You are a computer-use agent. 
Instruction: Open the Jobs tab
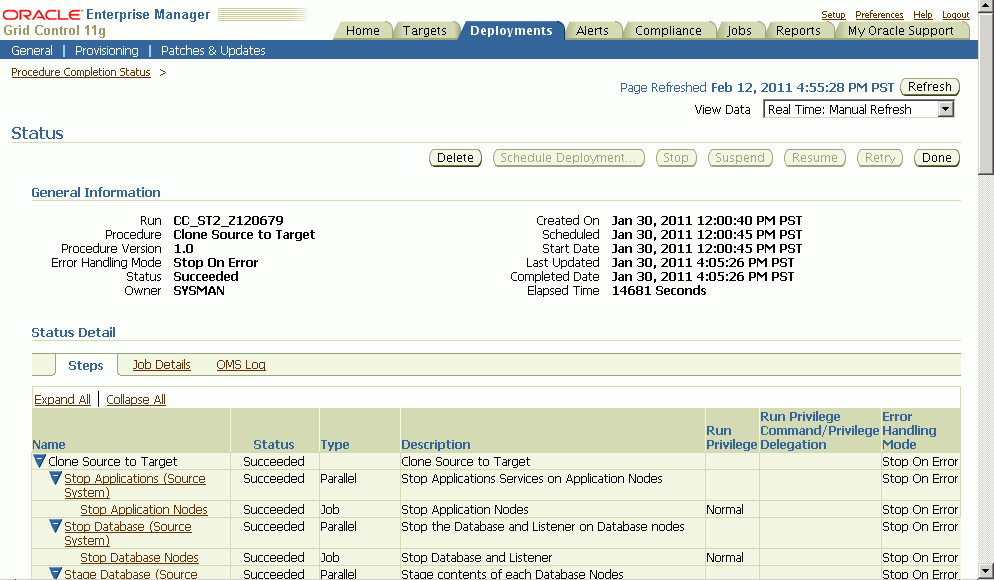tap(739, 30)
